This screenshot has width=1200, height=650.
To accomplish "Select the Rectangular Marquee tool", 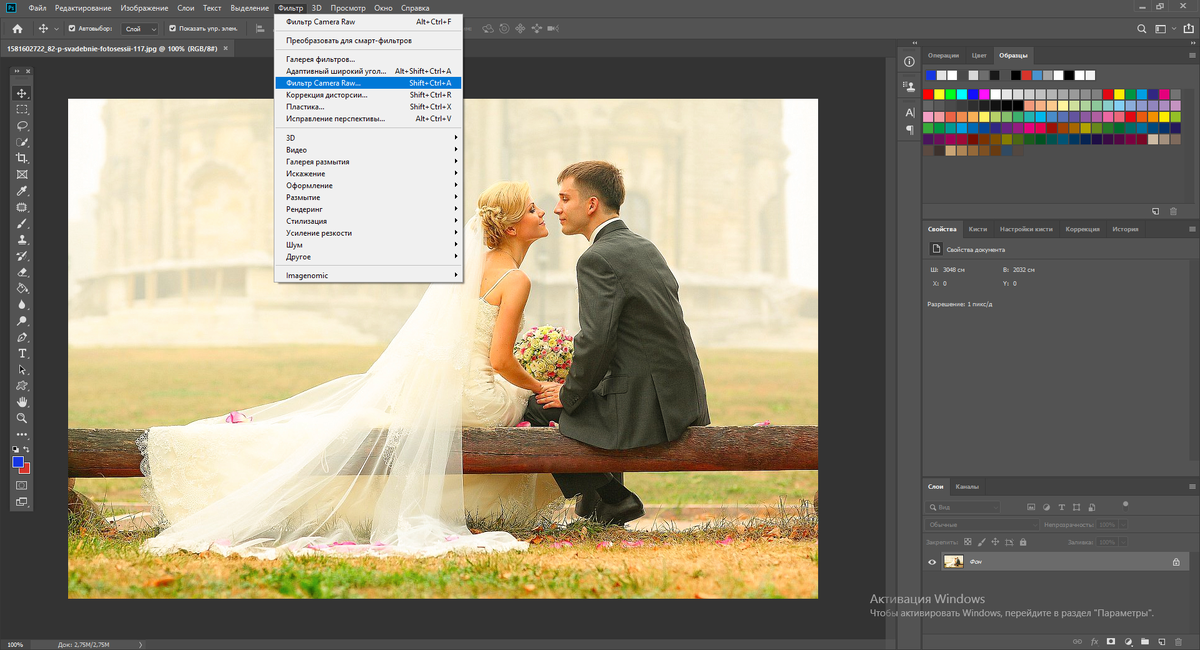I will point(22,109).
